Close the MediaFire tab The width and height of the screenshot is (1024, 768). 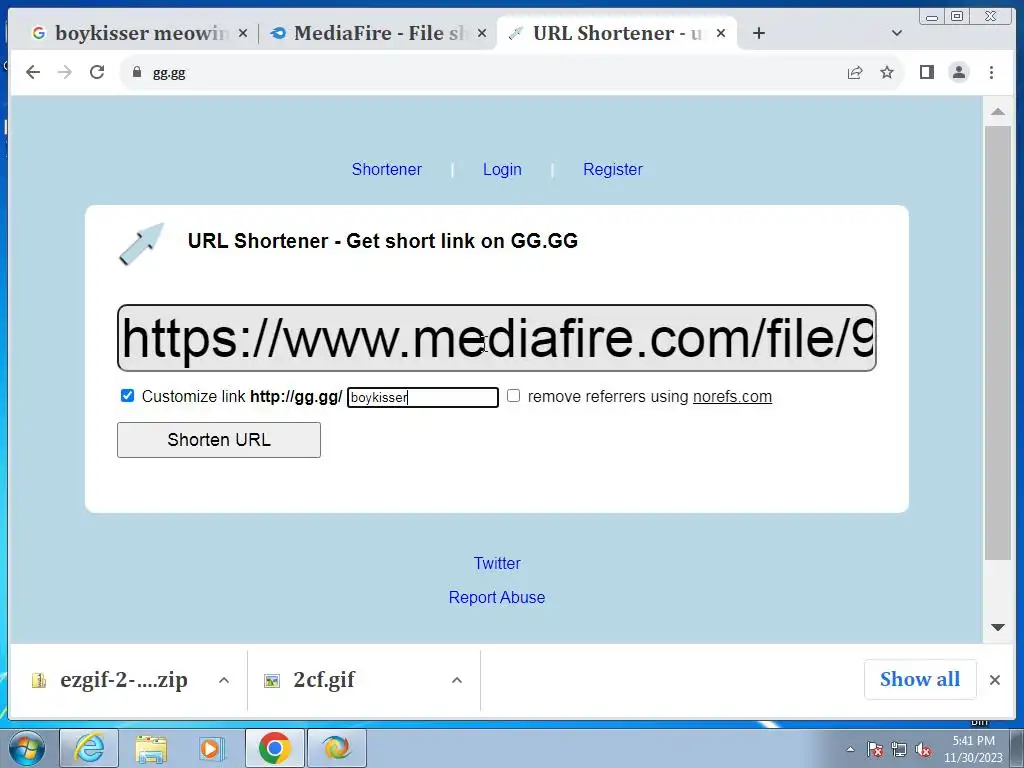pos(482,33)
